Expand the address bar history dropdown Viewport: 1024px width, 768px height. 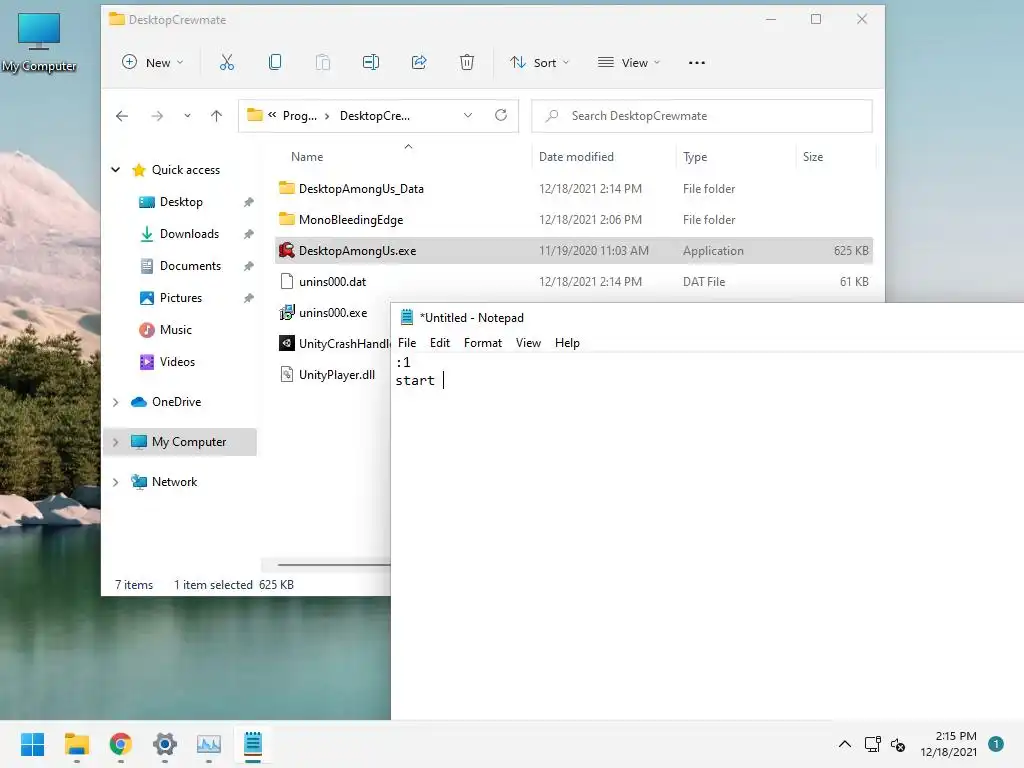(468, 116)
